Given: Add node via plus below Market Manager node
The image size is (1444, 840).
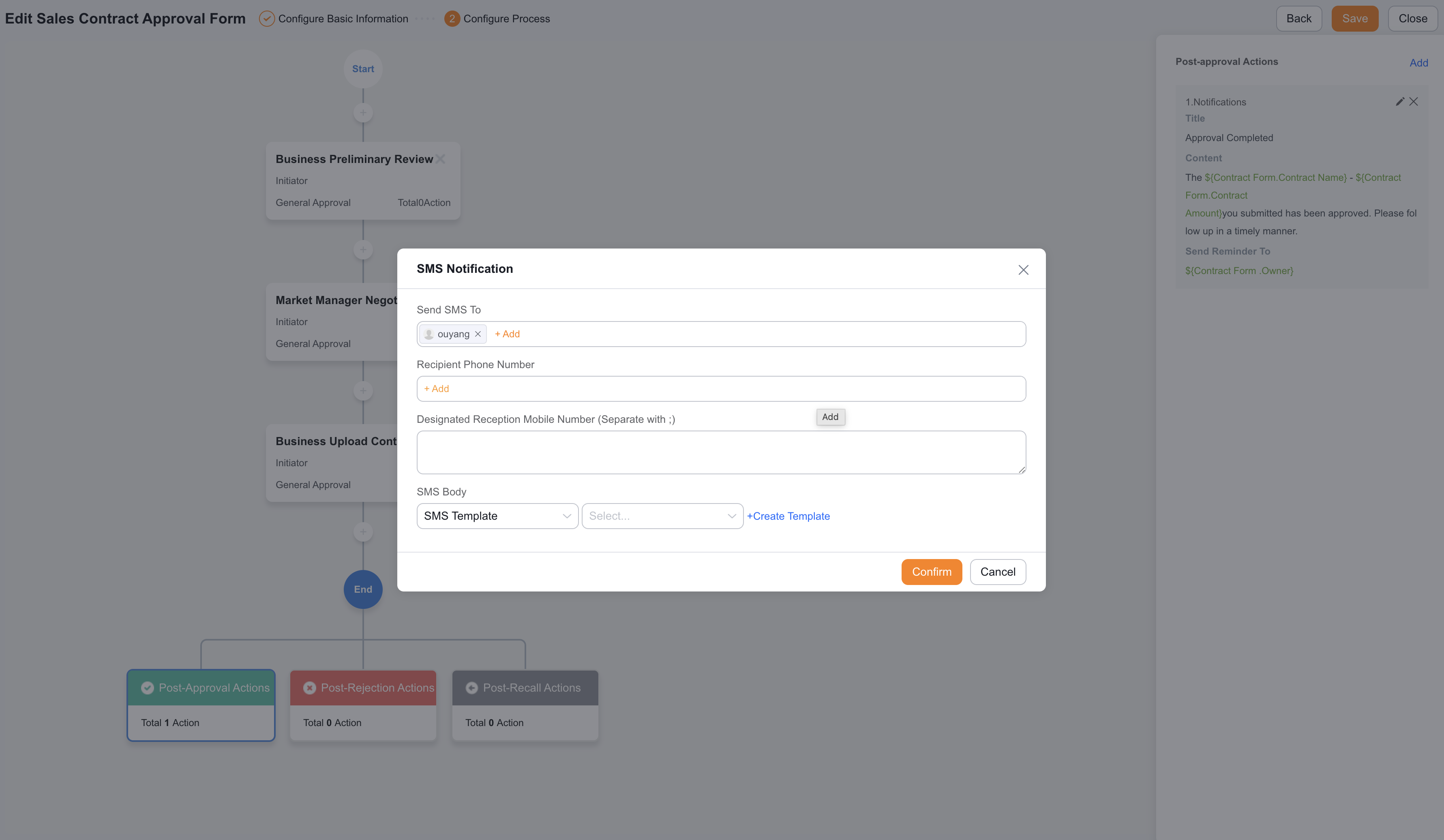Looking at the screenshot, I should pos(363,391).
